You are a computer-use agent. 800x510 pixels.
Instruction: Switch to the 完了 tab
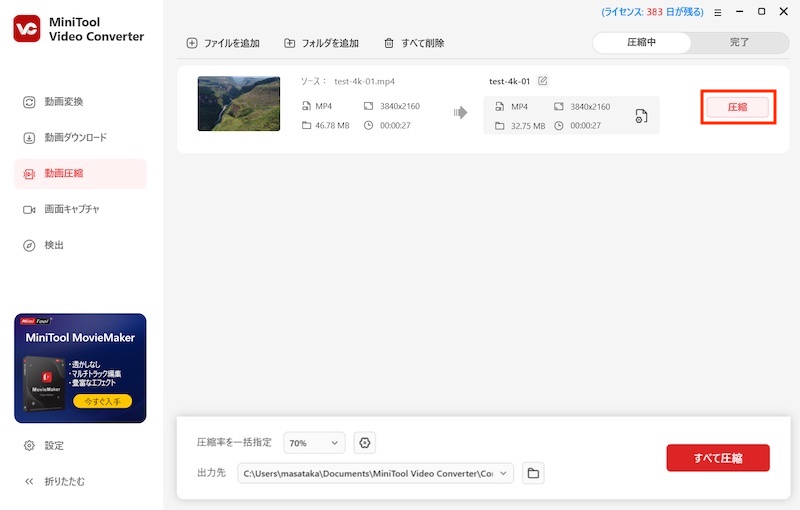[x=739, y=43]
